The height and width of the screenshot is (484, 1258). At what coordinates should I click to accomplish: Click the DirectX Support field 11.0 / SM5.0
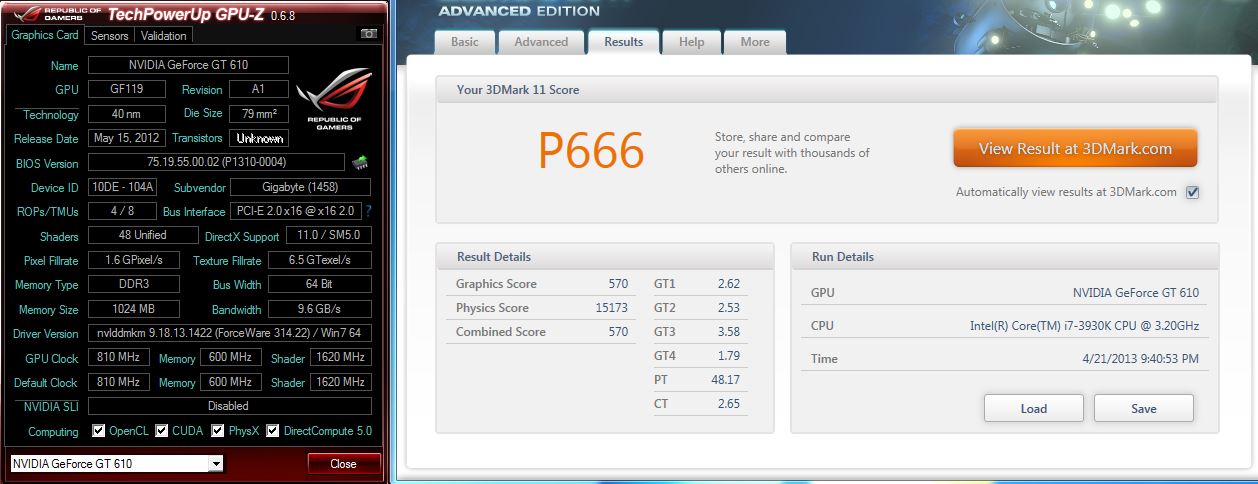(329, 235)
